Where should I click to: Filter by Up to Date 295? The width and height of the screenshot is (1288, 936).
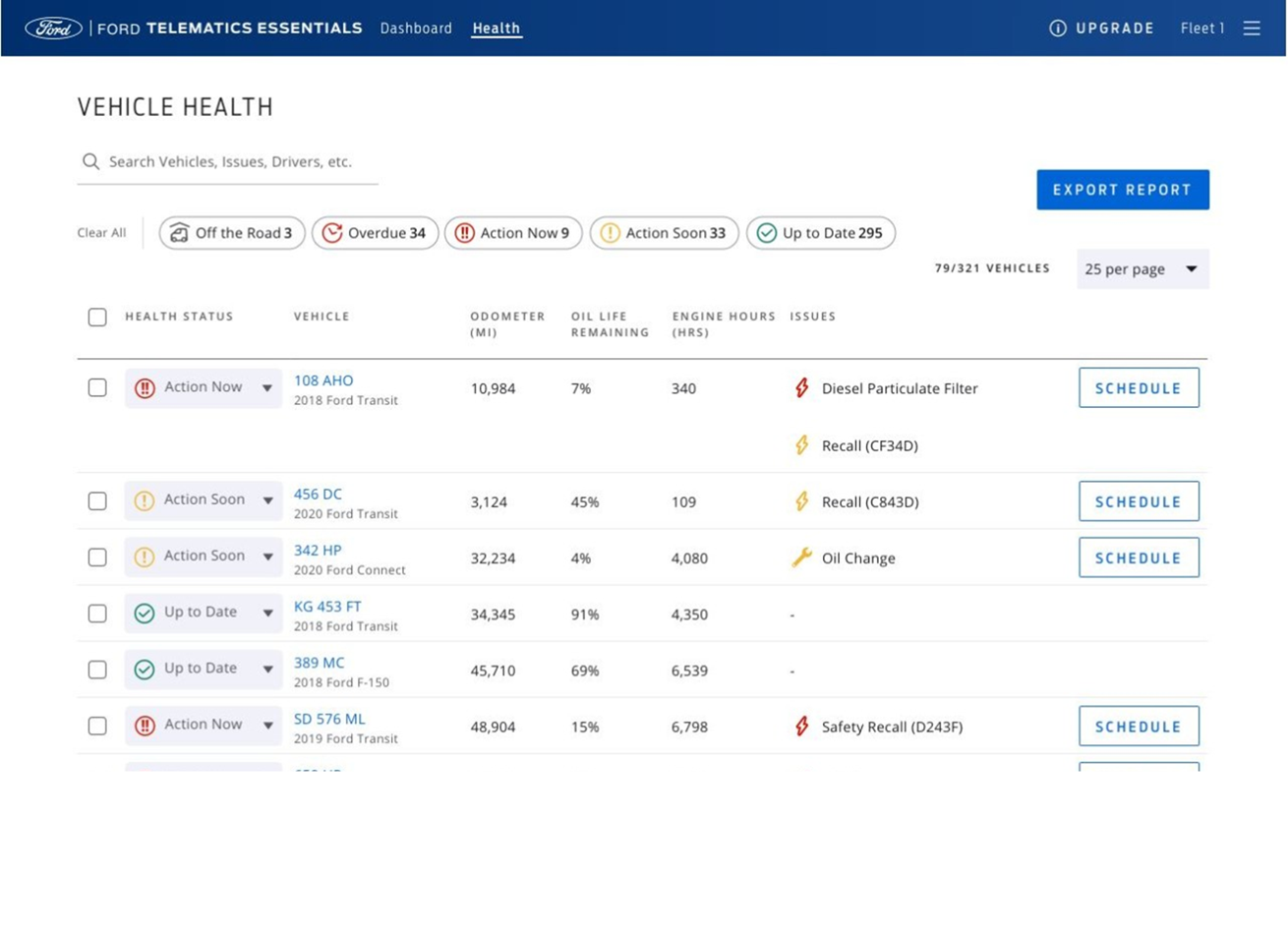[821, 233]
